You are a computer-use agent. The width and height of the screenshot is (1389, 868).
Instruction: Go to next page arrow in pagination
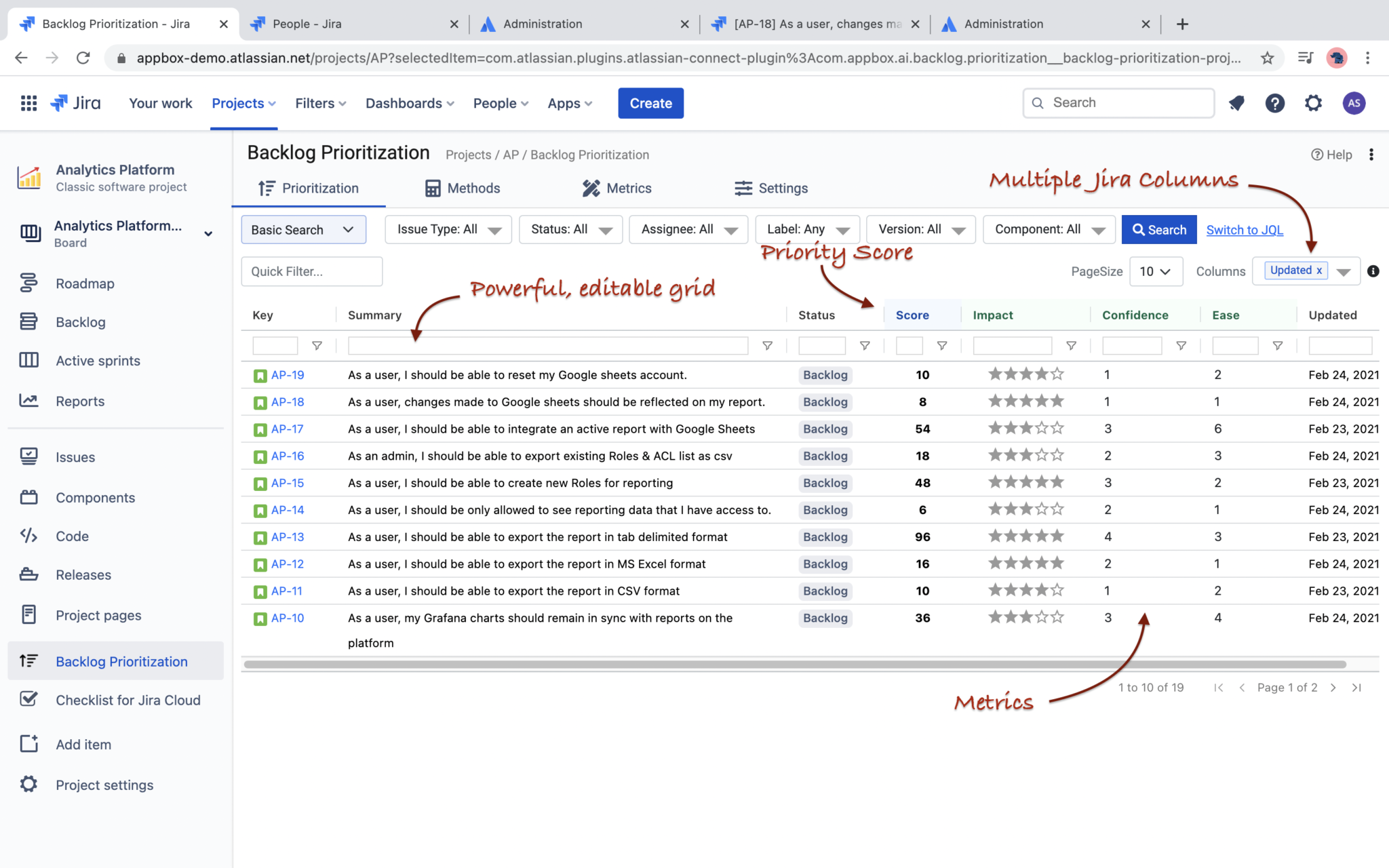(x=1333, y=688)
